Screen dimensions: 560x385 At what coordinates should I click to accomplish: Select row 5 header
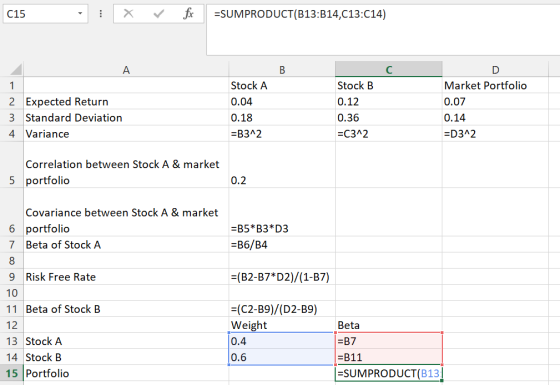(x=12, y=165)
